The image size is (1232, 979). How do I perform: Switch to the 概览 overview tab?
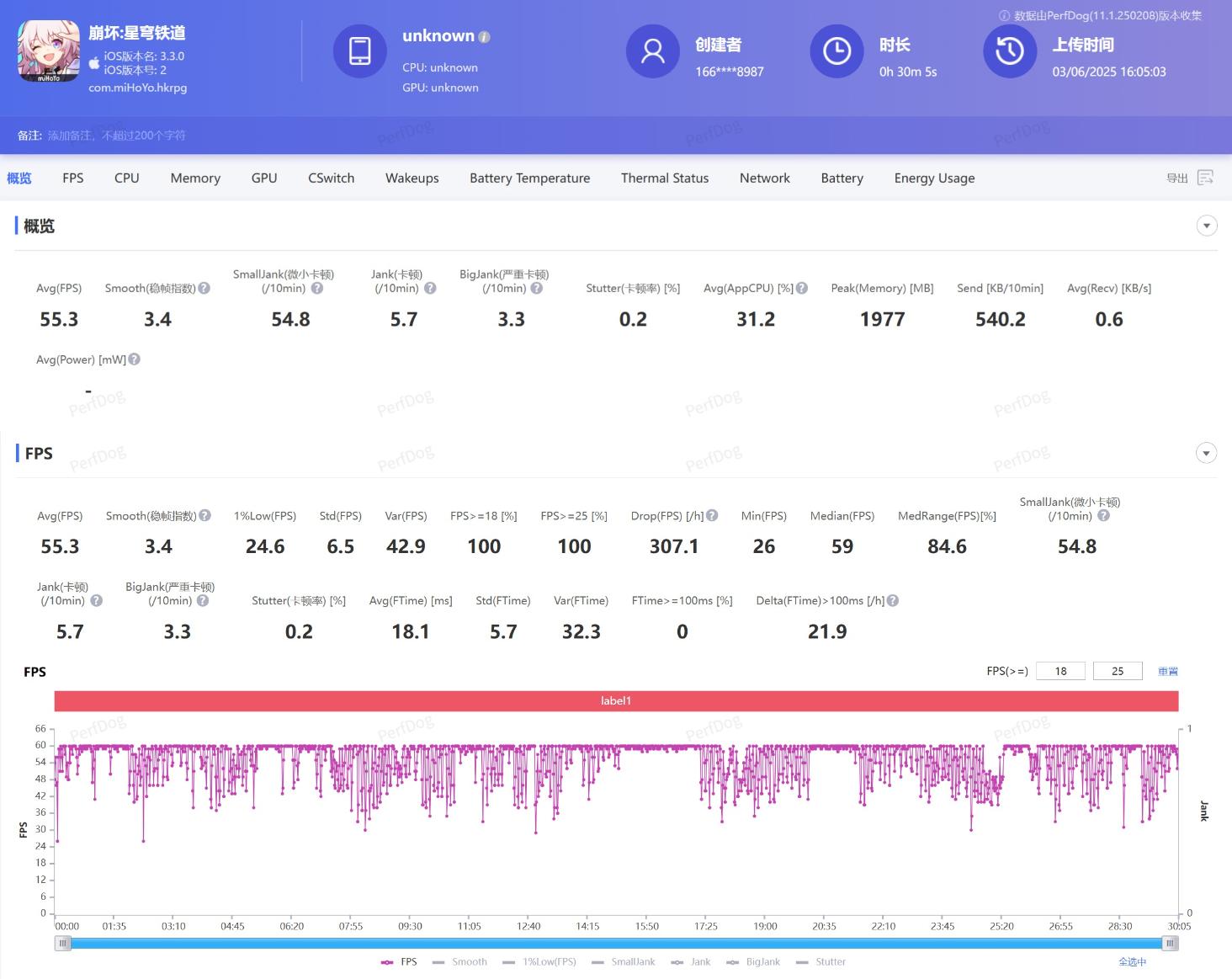pyautogui.click(x=19, y=178)
